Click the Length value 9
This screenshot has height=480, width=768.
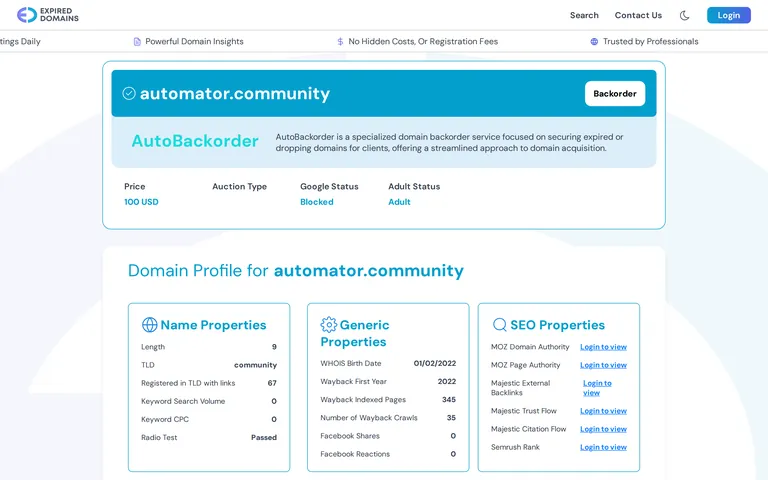[x=274, y=347]
